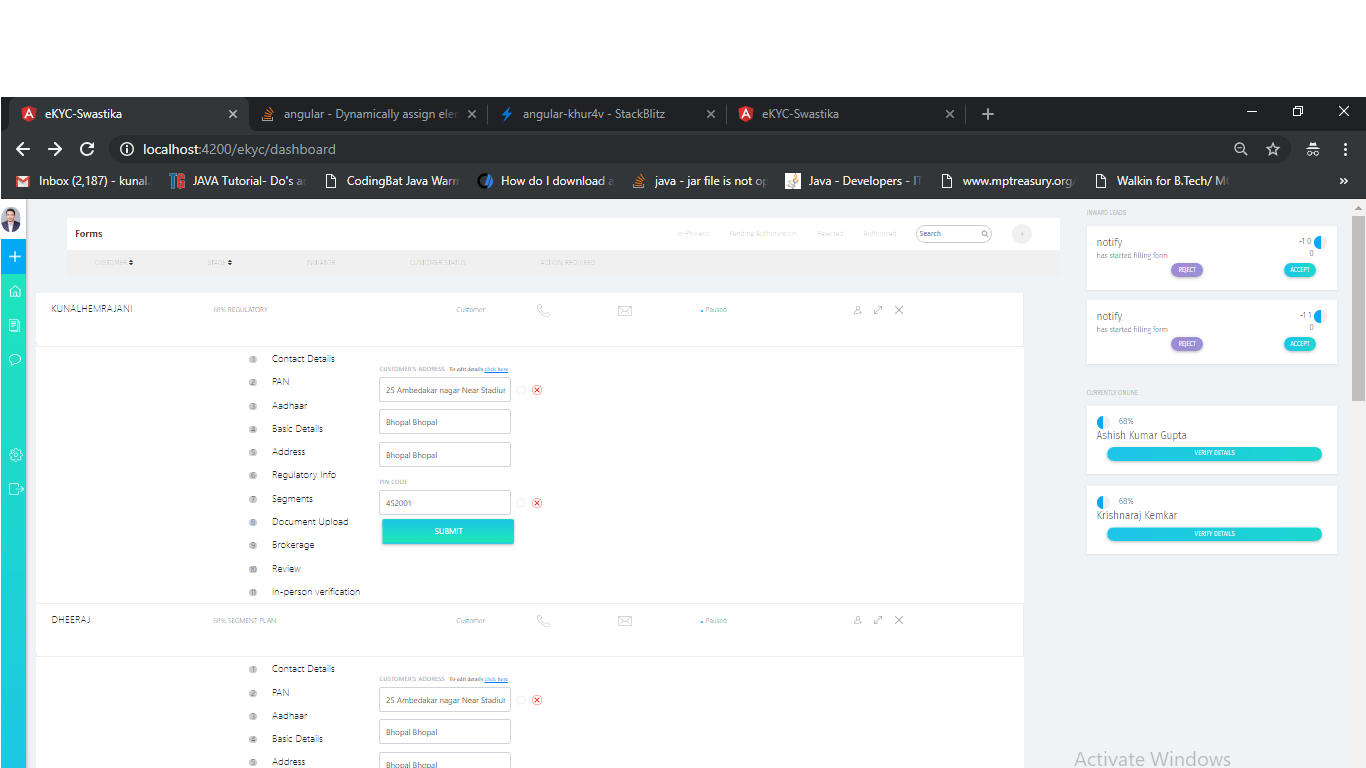Verify details for Ashish Kumar Gupta
Screen dimensions: 1366x768
(x=1214, y=453)
